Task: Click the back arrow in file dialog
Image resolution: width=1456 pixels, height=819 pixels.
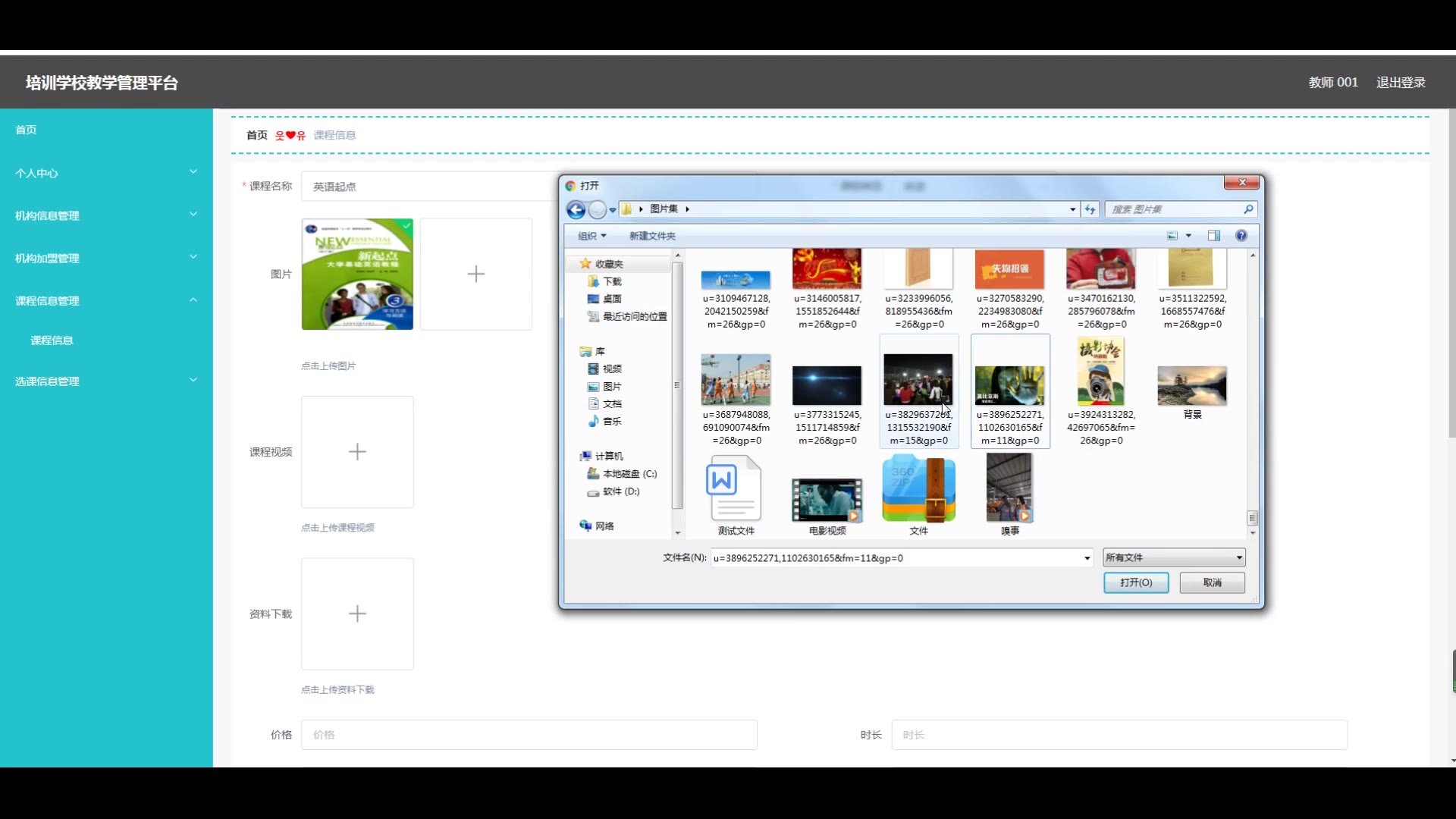Action: coord(576,209)
